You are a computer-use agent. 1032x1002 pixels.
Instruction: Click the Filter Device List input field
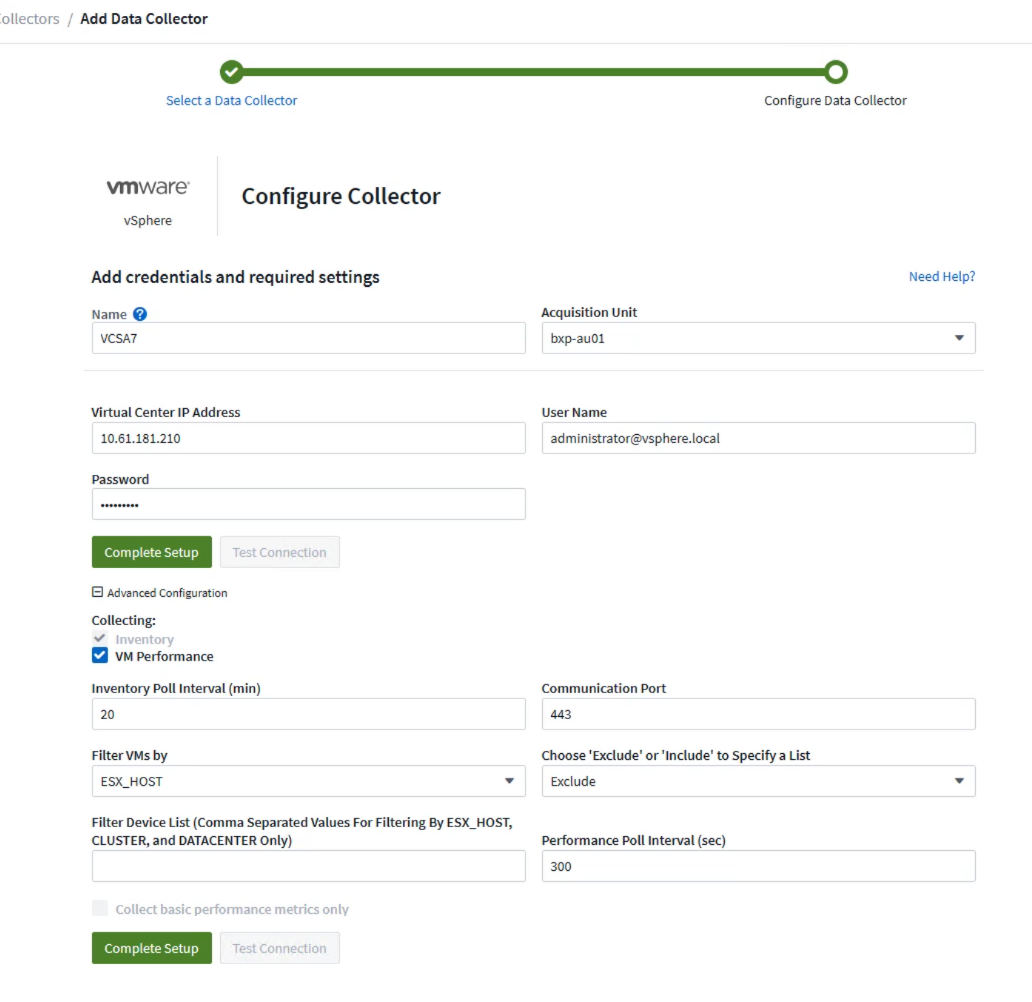[308, 866]
